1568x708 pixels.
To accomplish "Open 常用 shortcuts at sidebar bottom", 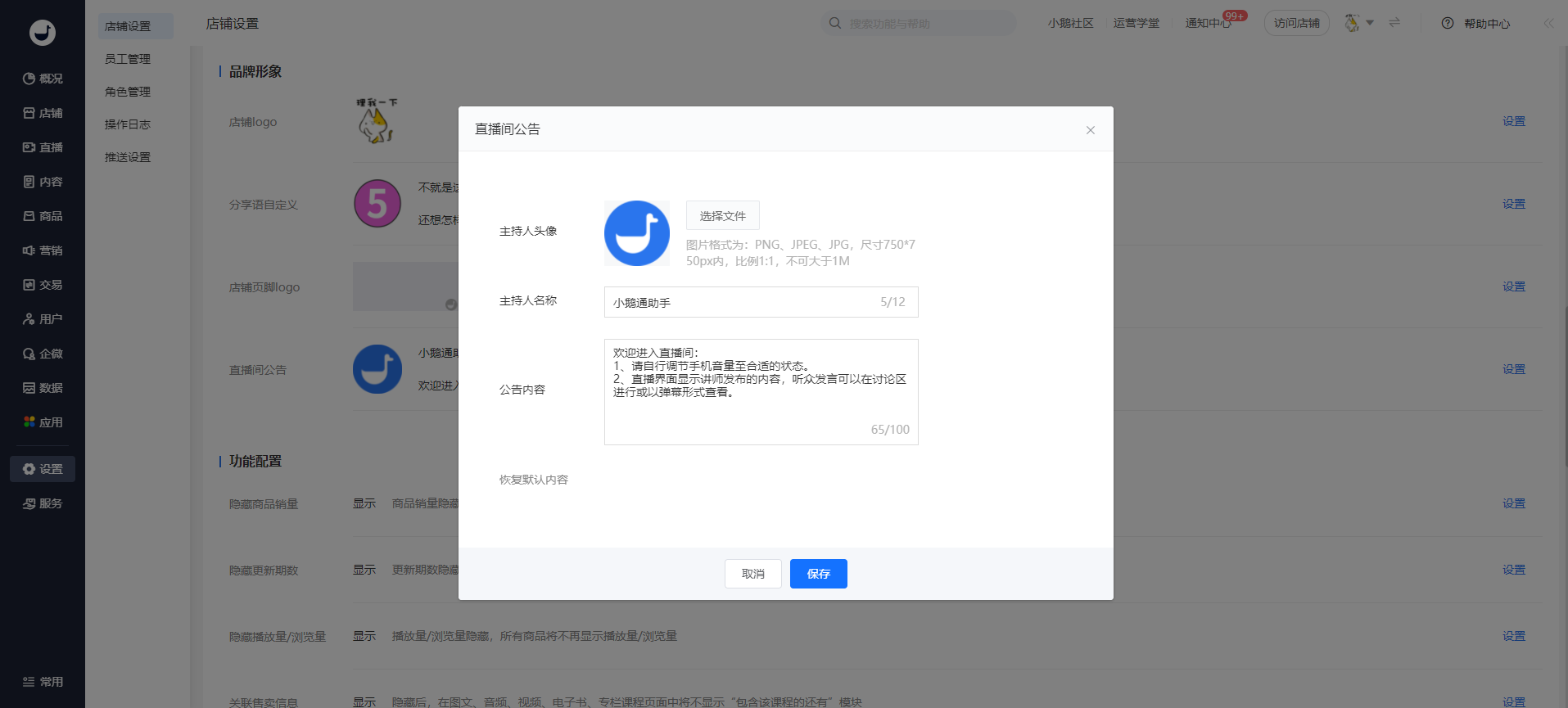I will pos(43,682).
